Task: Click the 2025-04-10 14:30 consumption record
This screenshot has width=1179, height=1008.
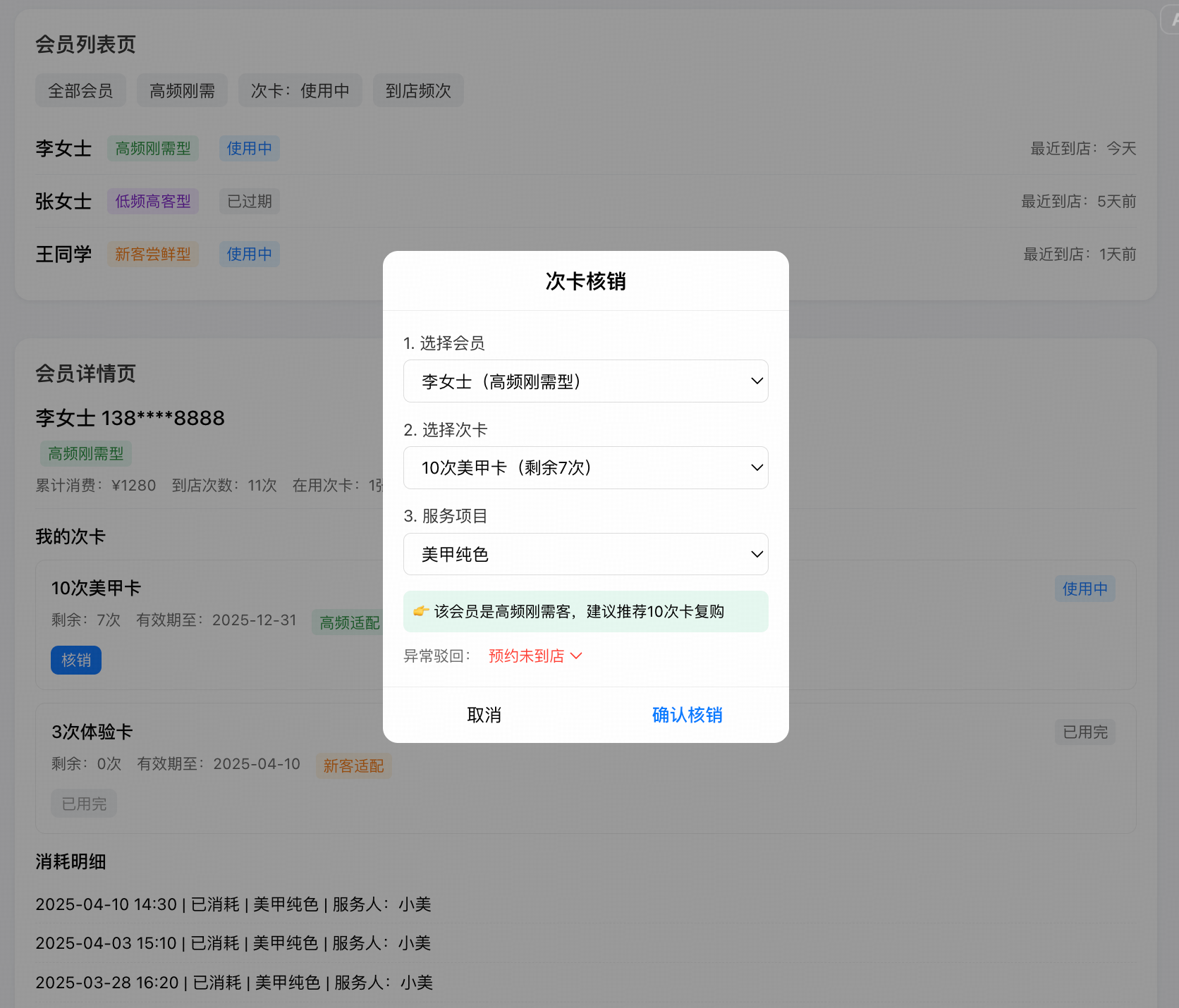Action: tap(233, 904)
